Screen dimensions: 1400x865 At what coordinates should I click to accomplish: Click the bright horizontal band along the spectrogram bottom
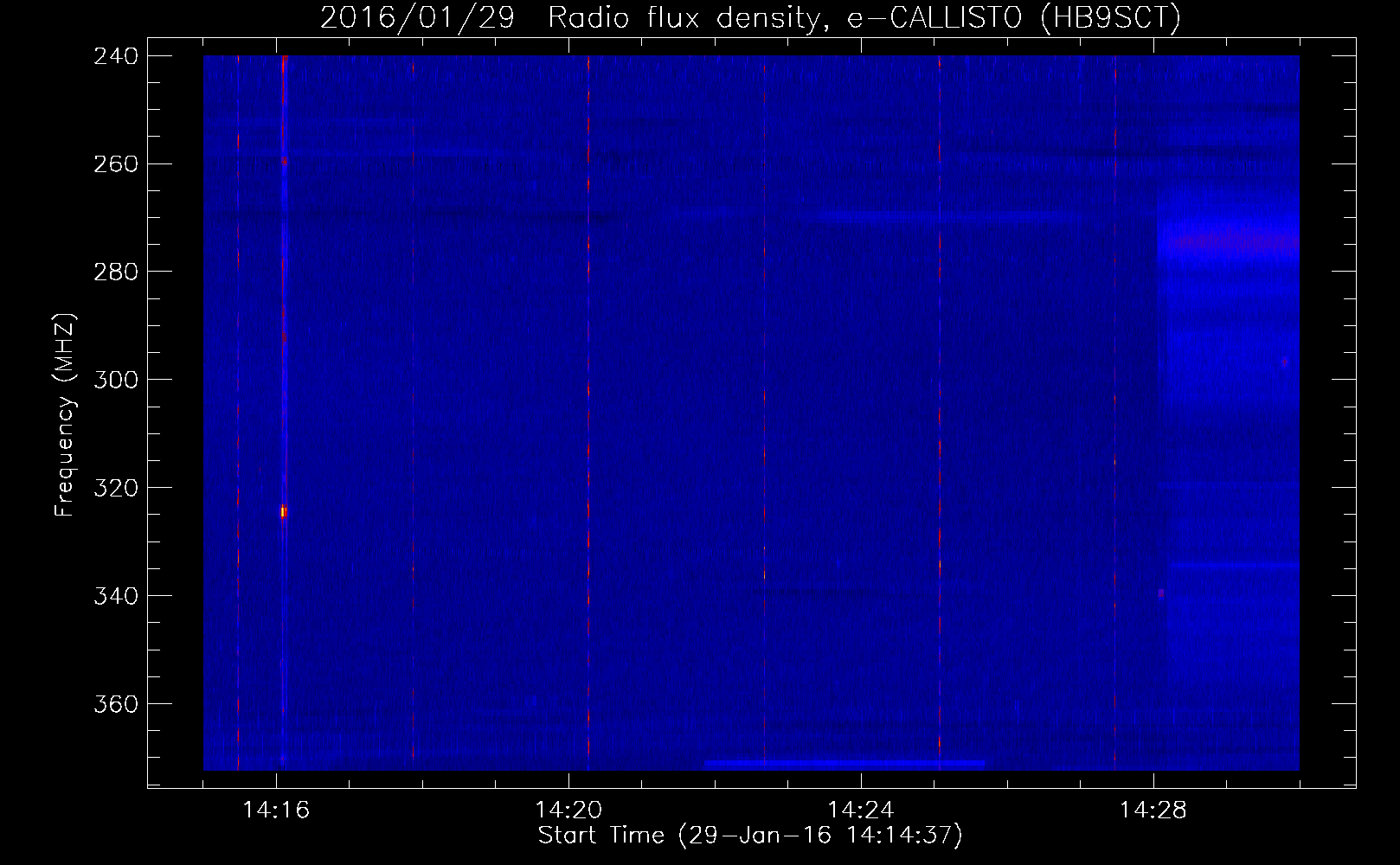tap(844, 765)
